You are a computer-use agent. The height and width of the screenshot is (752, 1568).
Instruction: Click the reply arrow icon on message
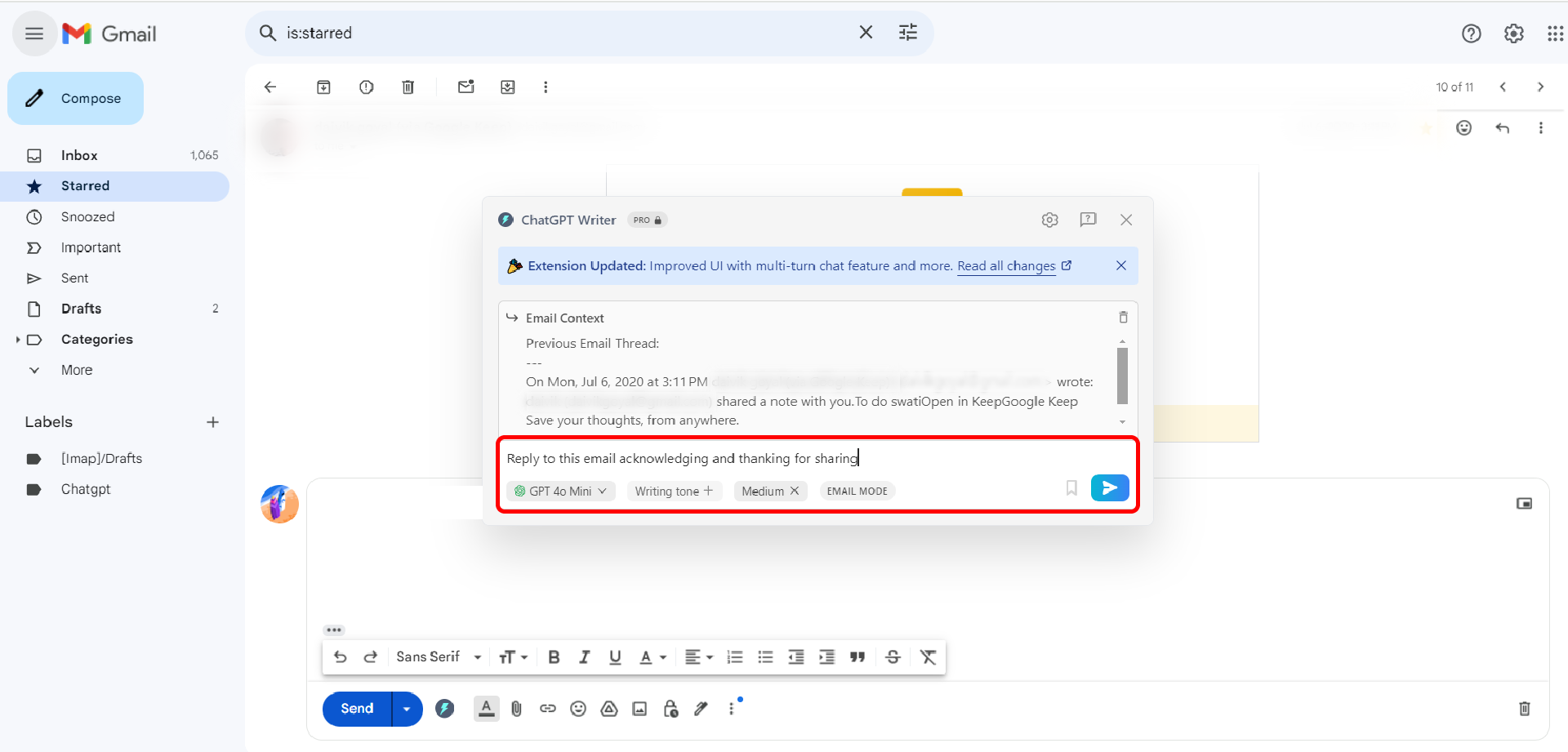1502,127
